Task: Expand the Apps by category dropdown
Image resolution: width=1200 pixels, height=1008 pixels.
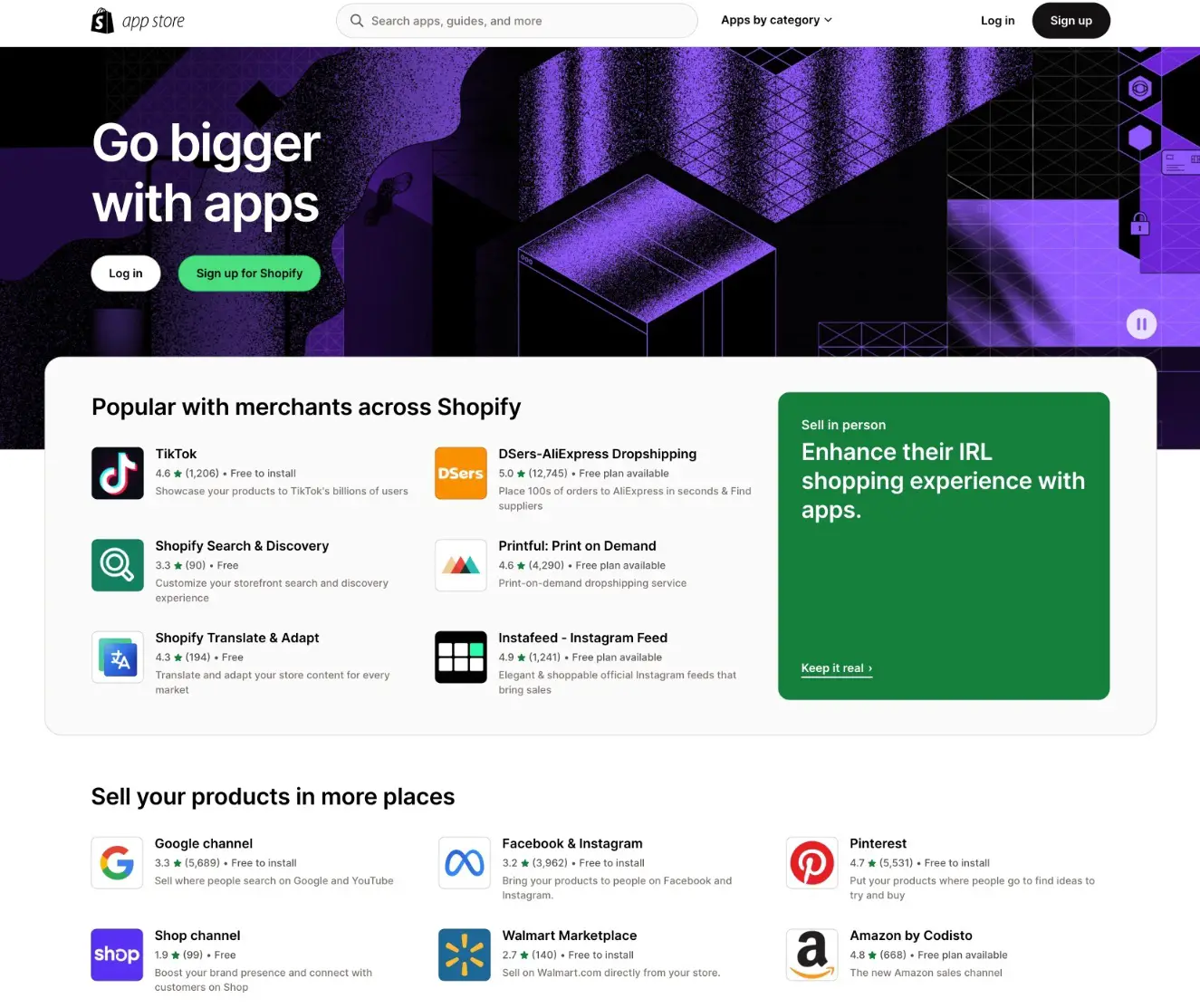Action: tap(776, 20)
